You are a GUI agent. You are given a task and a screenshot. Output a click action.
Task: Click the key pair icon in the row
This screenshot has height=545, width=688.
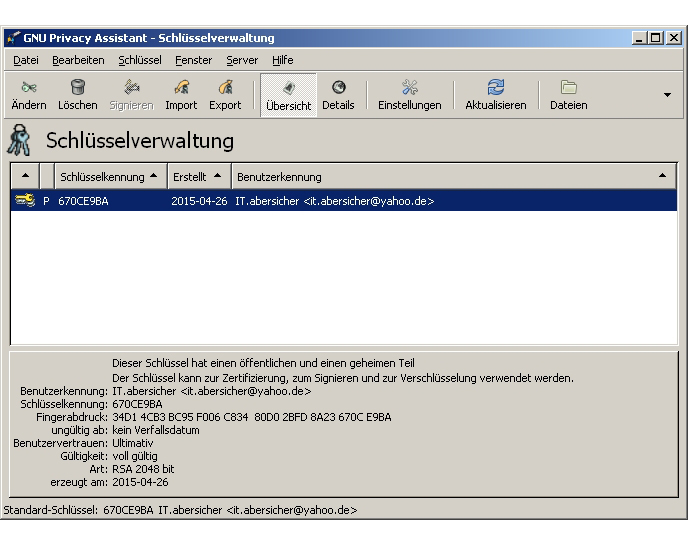[25, 201]
